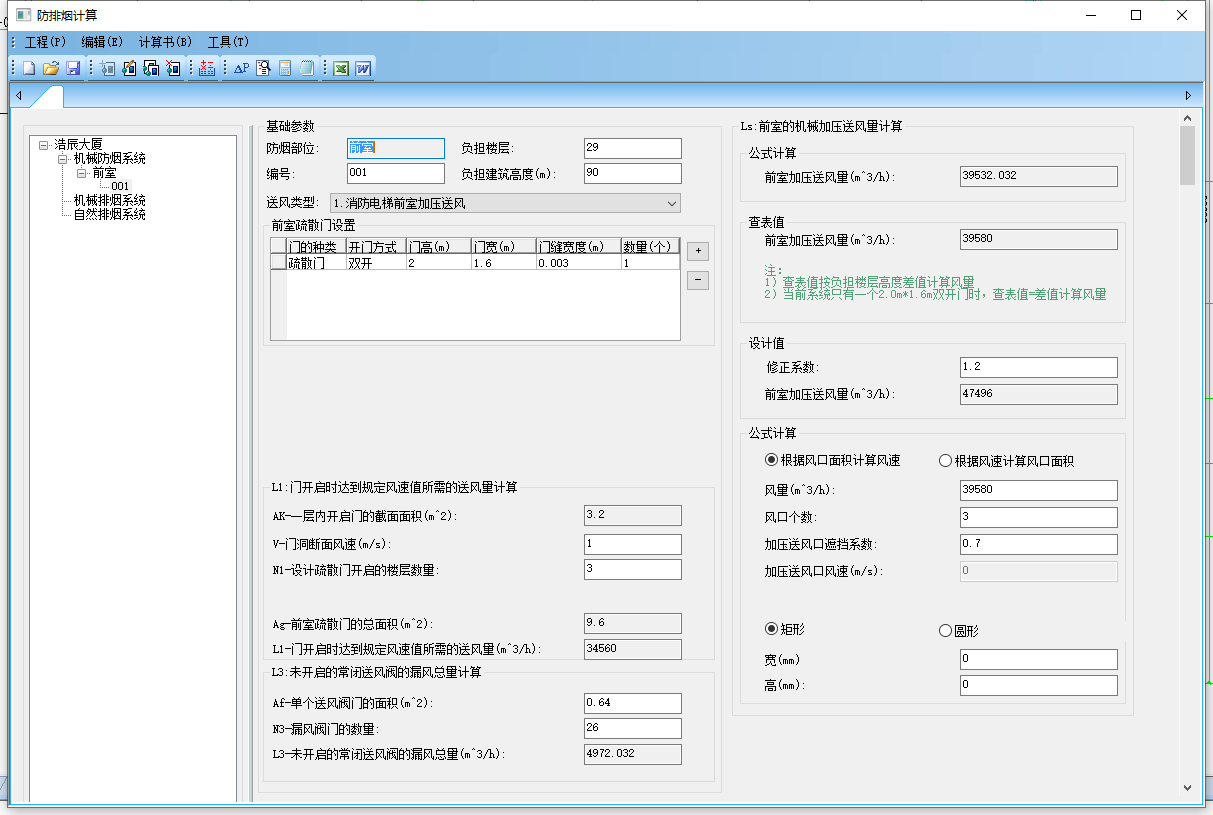Choose the 圆形 duct shape option

pyautogui.click(x=945, y=630)
